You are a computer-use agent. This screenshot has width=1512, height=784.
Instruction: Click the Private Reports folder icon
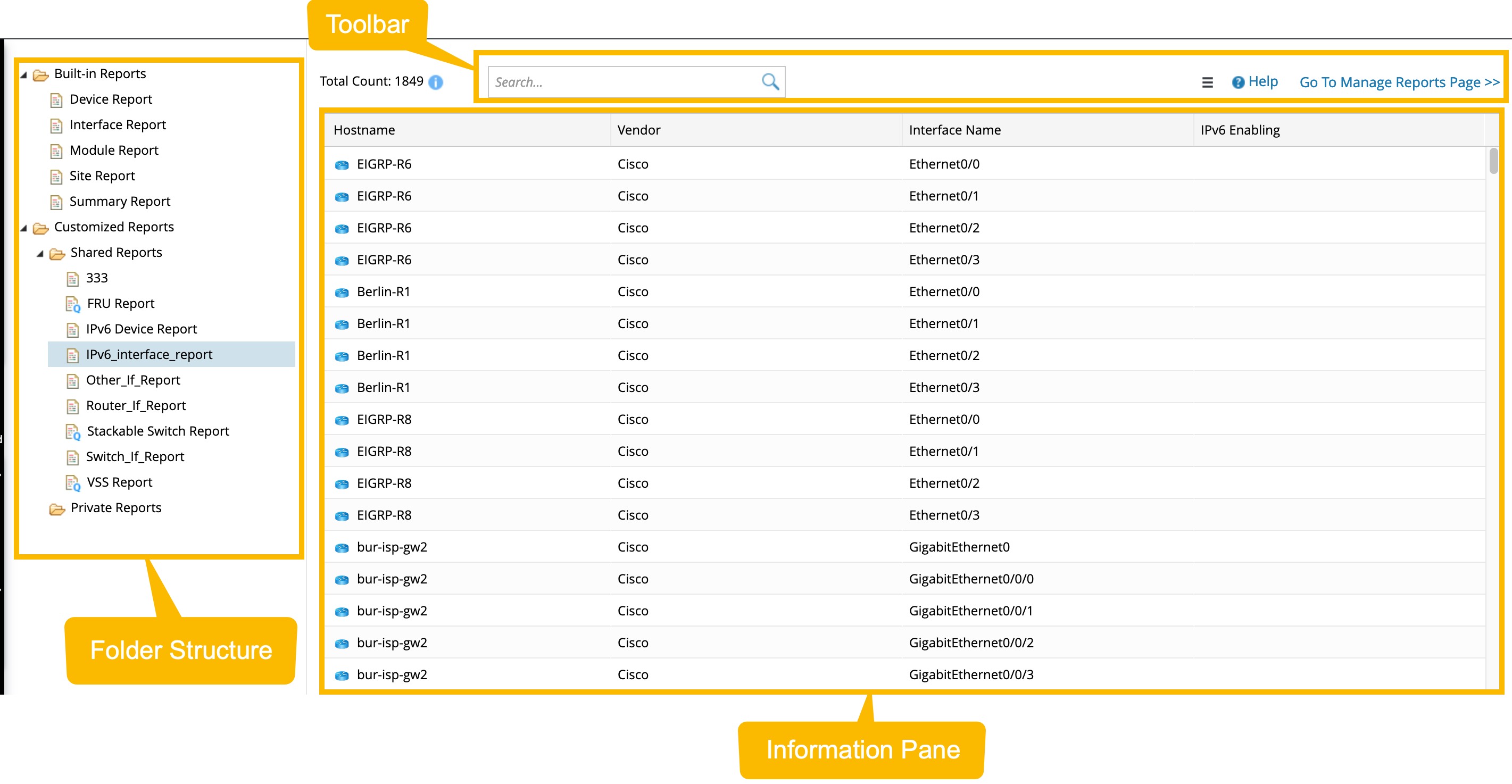click(x=56, y=507)
